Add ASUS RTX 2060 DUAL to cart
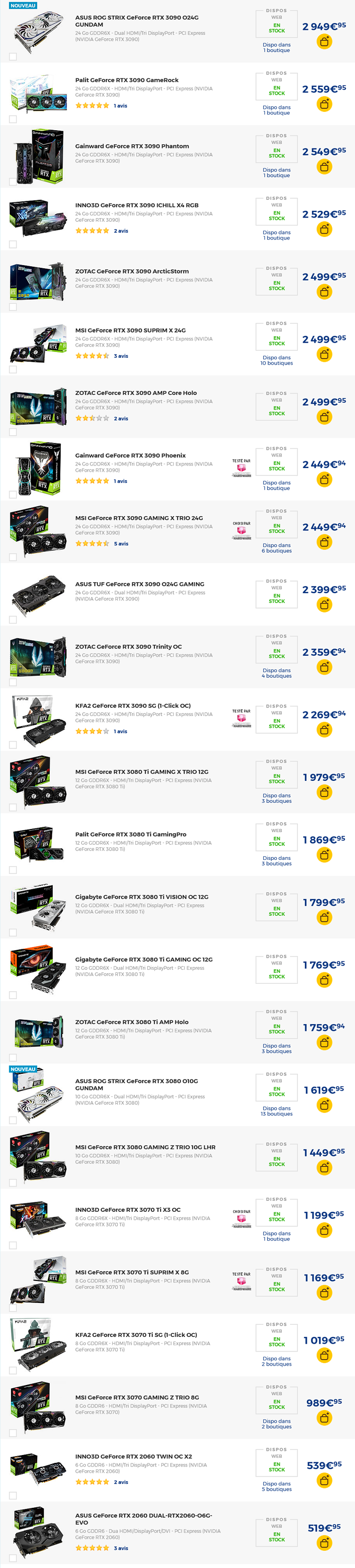355x1568 pixels. click(x=325, y=1543)
